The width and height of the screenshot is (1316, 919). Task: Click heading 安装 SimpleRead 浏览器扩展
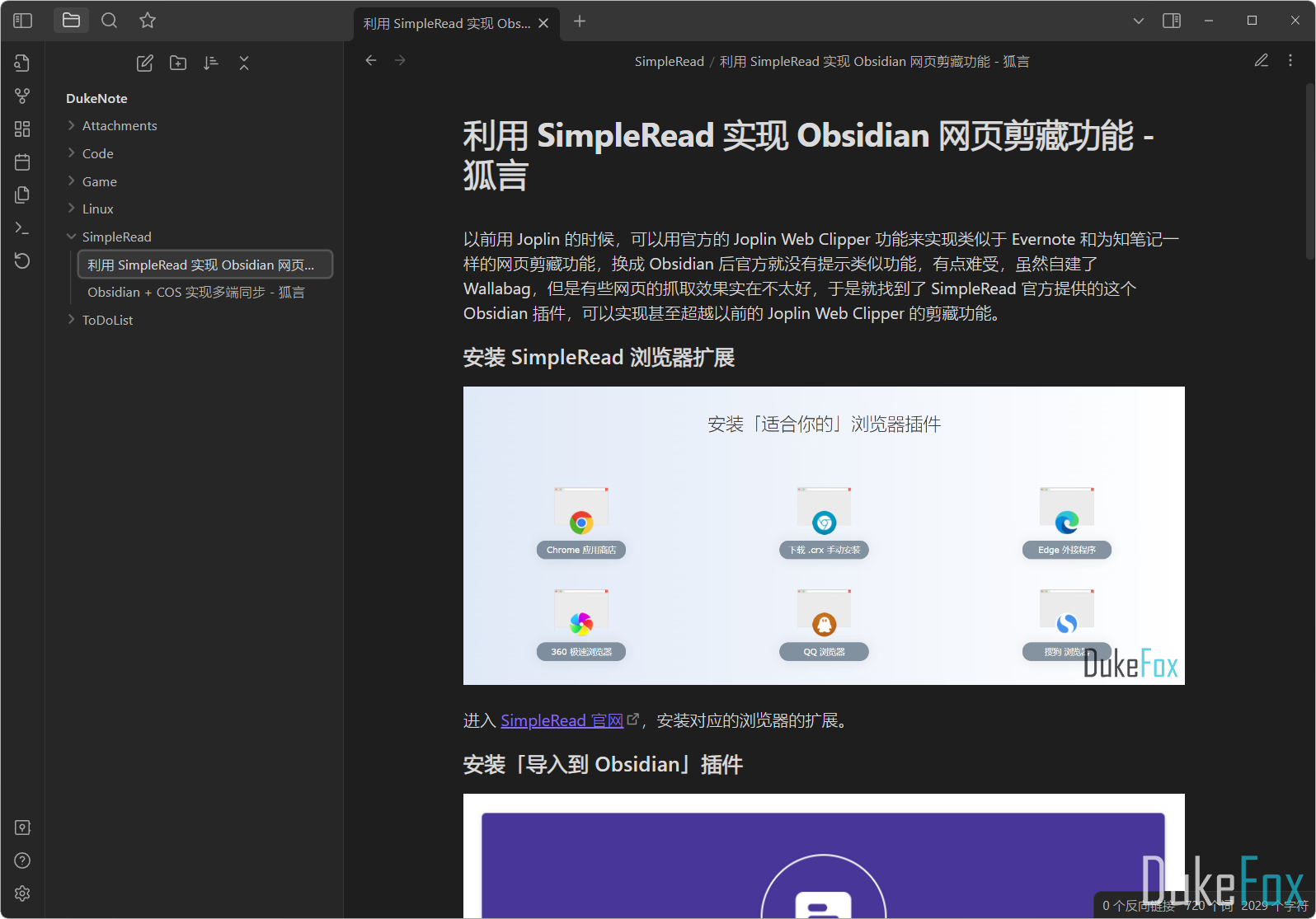pos(599,357)
